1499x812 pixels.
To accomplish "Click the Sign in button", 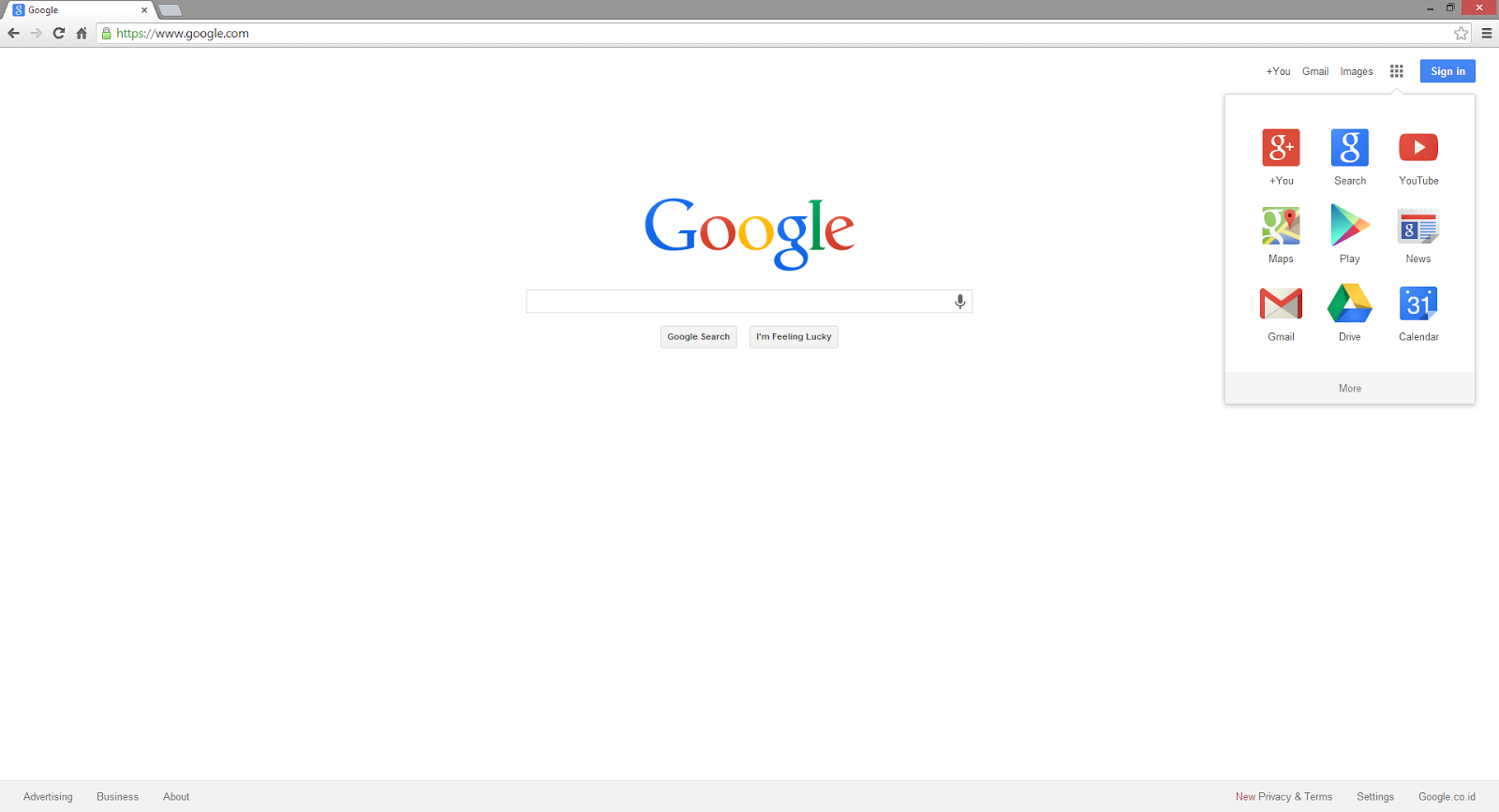I will 1447,71.
